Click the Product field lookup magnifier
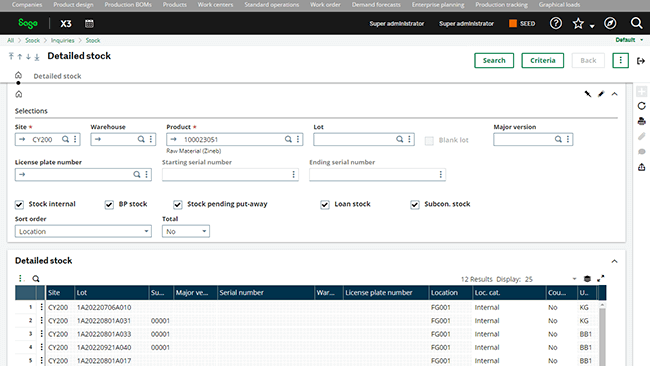Screen dimensions: 650x366 (288, 139)
